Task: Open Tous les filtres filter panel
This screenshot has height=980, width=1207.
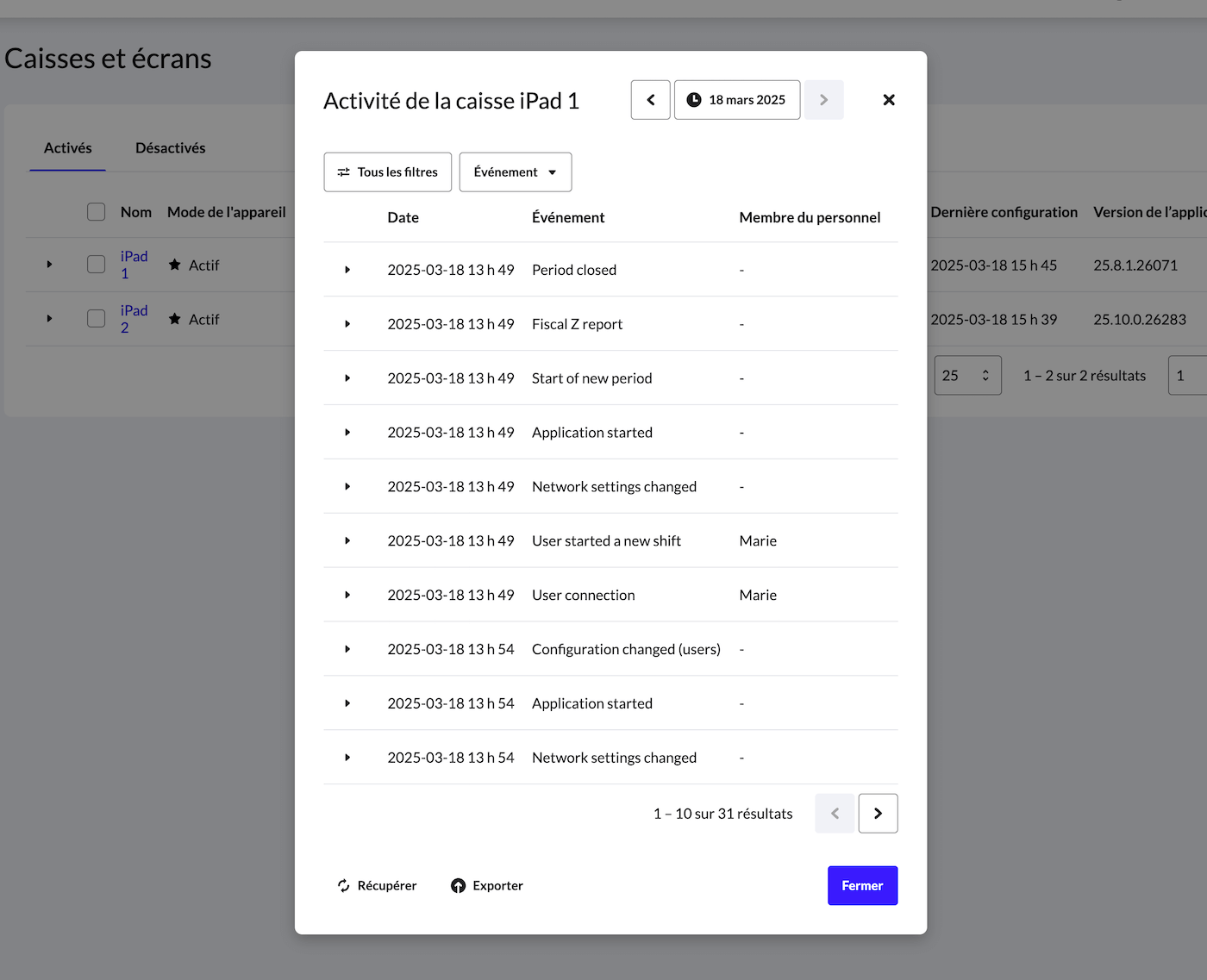Action: 387,172
